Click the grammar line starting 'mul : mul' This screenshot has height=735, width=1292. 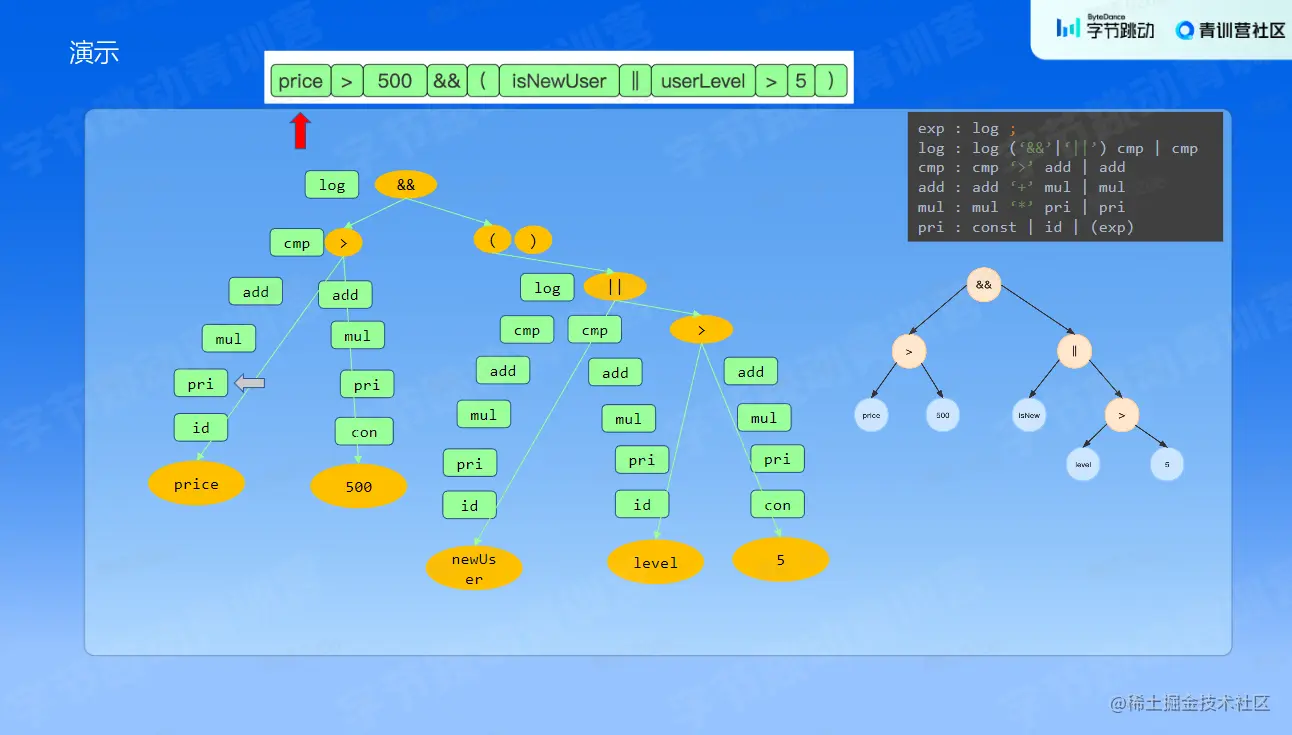1022,207
